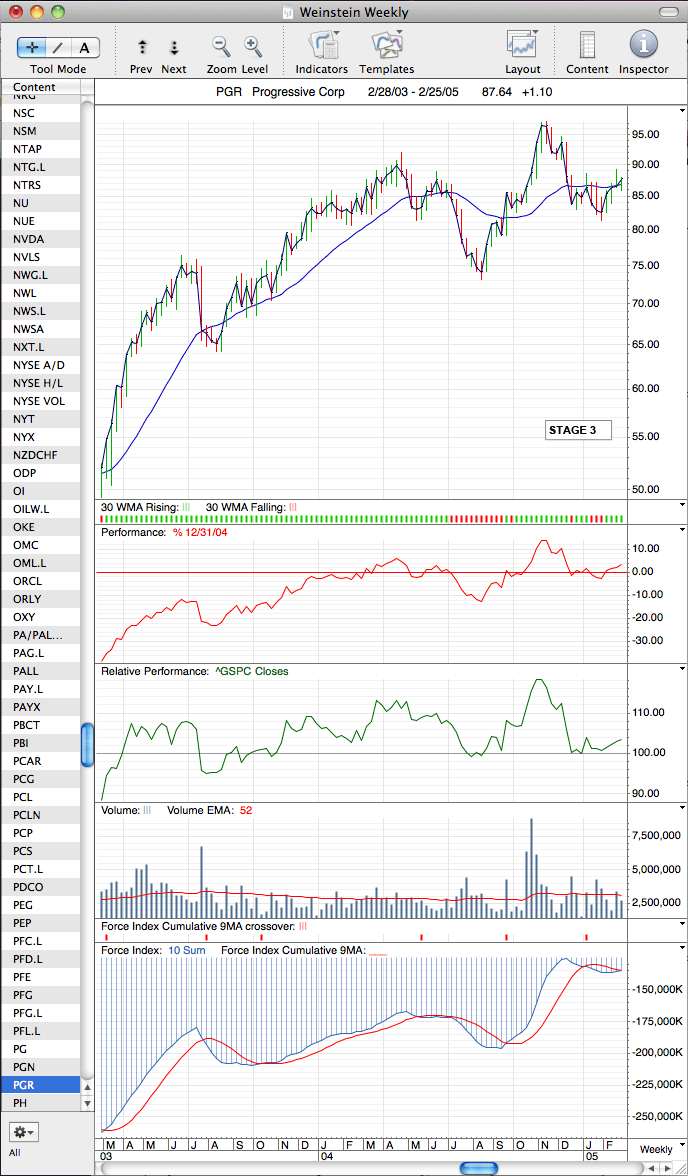Click the symbol list scroll down arrow
The width and height of the screenshot is (688, 1176).
point(87,1103)
